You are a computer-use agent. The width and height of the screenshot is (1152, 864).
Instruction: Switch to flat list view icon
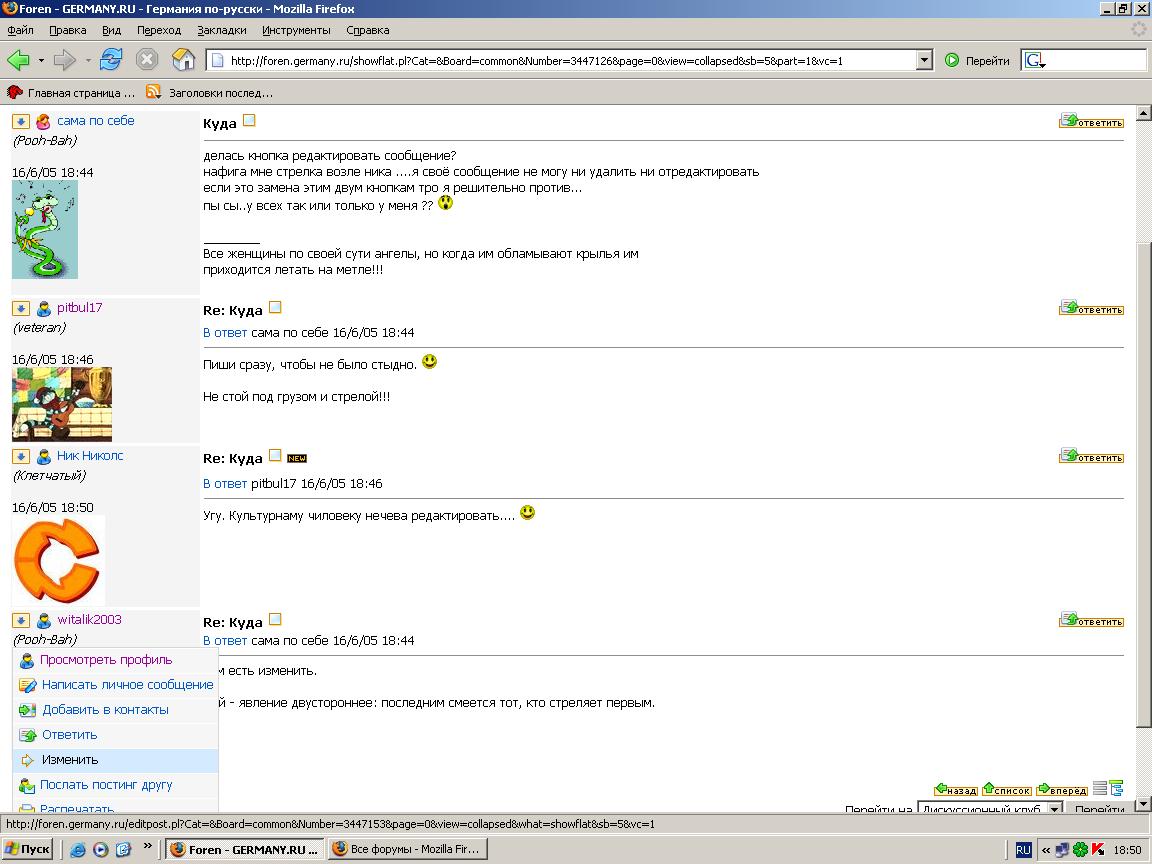tap(1100, 789)
